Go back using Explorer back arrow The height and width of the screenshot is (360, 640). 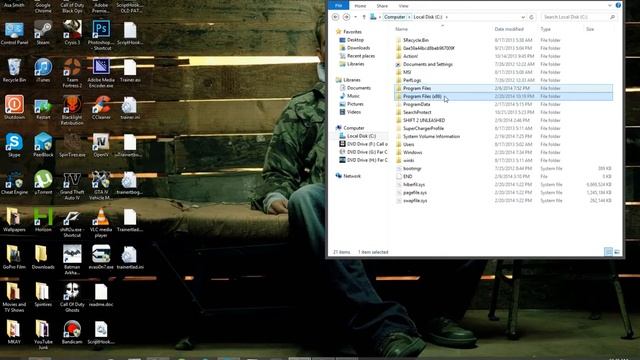[x=336, y=17]
